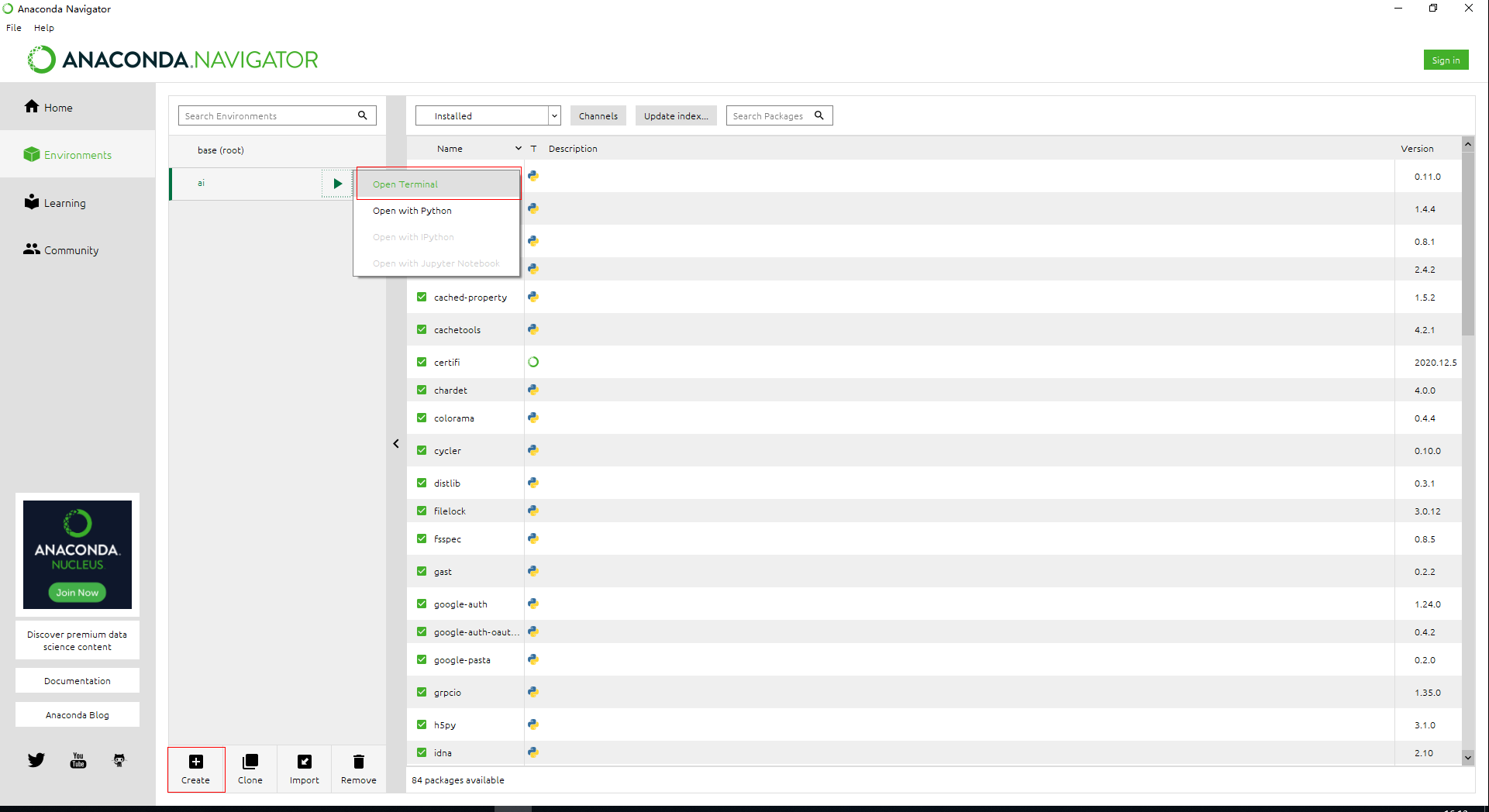Click the Python icon for cached-property

pyautogui.click(x=533, y=297)
